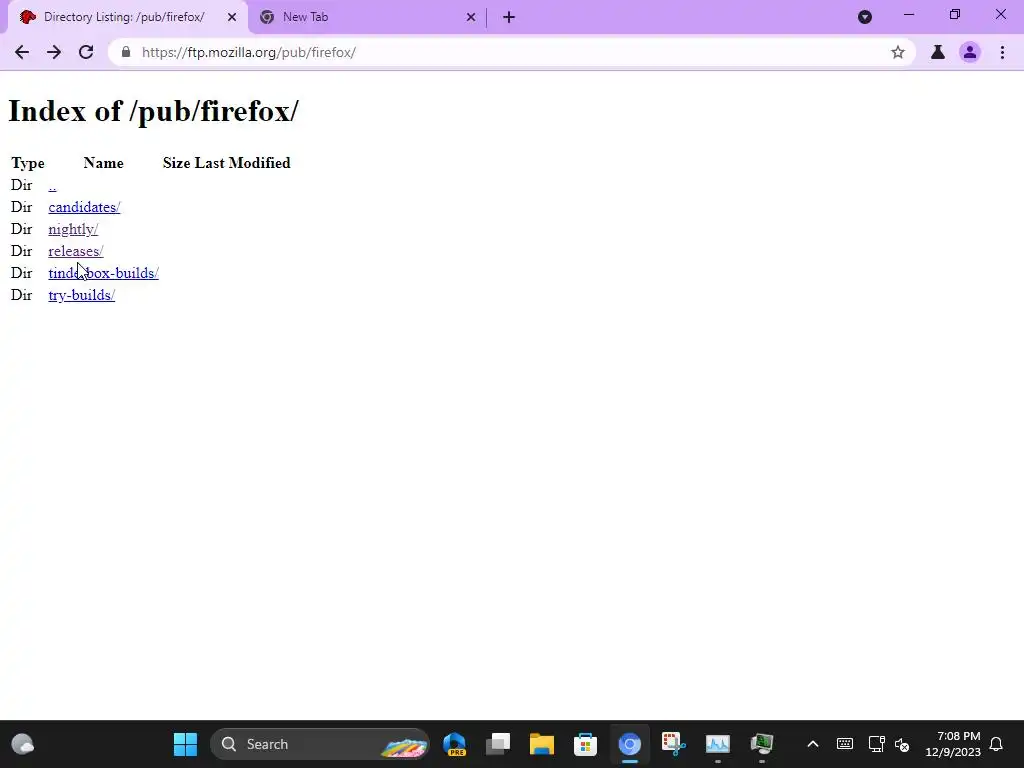Open File Explorer from taskbar
Image resolution: width=1024 pixels, height=768 pixels.
point(542,744)
